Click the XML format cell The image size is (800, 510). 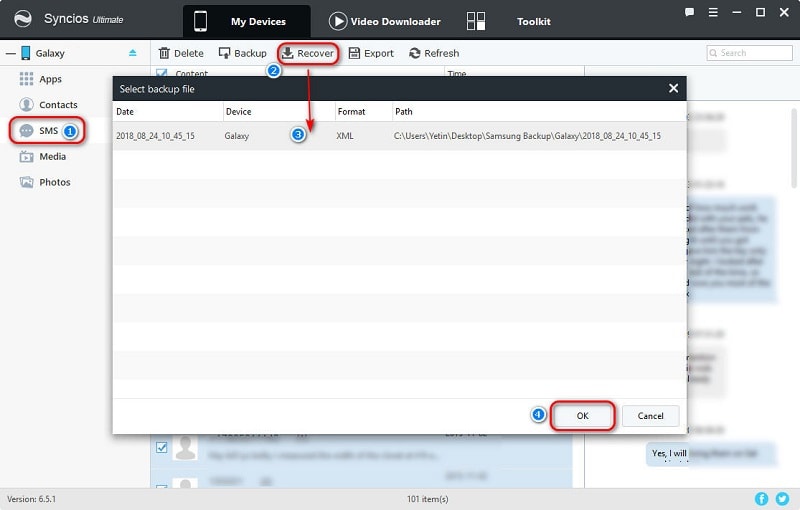[345, 136]
